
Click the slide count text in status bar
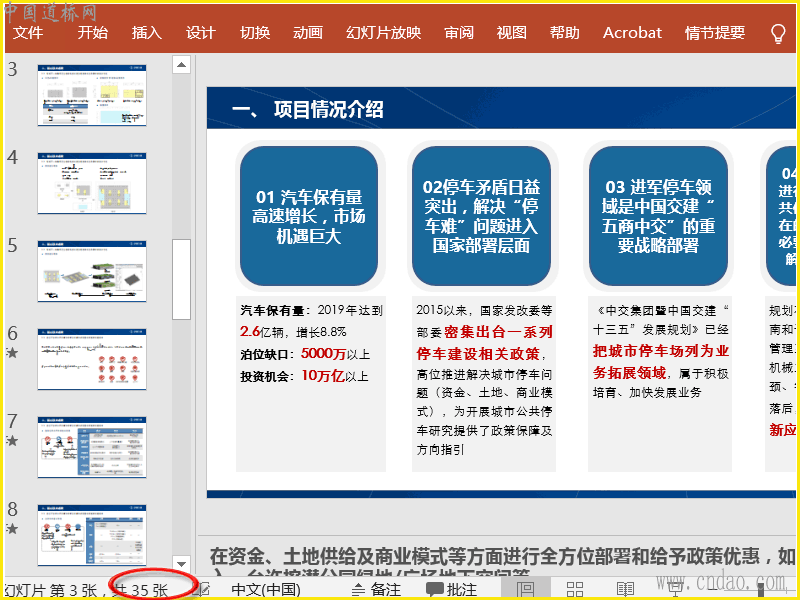pos(87,591)
